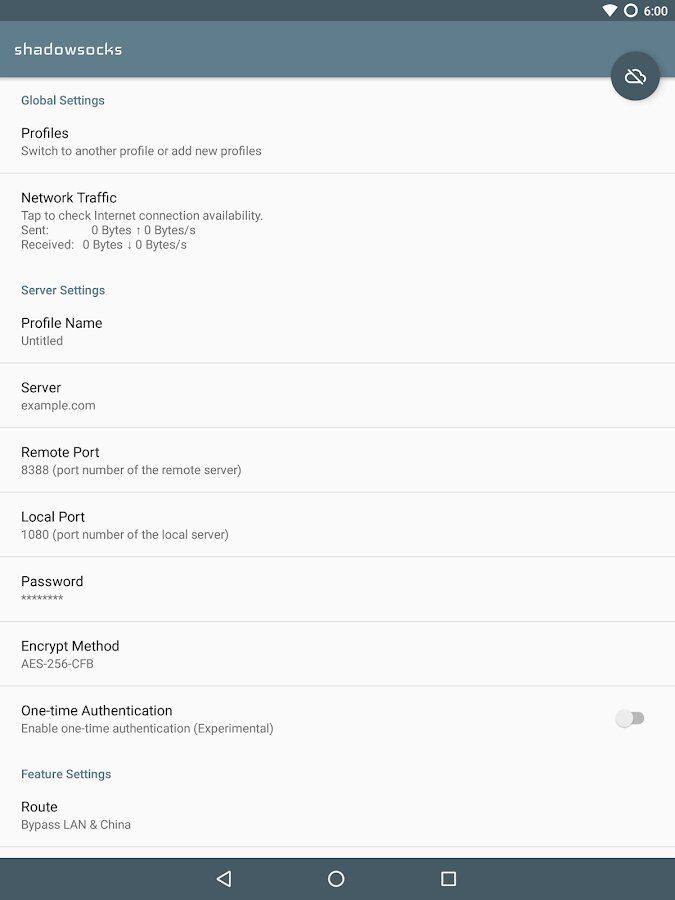Image resolution: width=675 pixels, height=900 pixels.
Task: Tap the cloud-off connect floating button
Action: 635,76
